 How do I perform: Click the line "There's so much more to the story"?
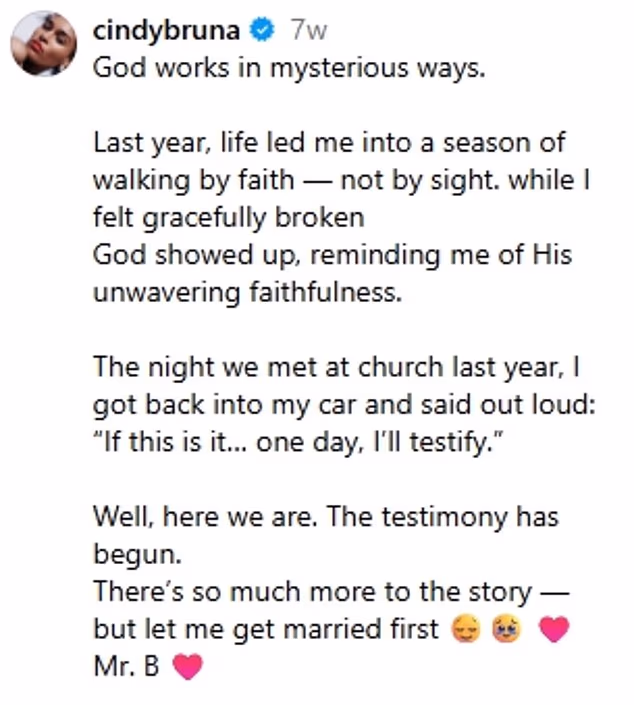click(331, 591)
